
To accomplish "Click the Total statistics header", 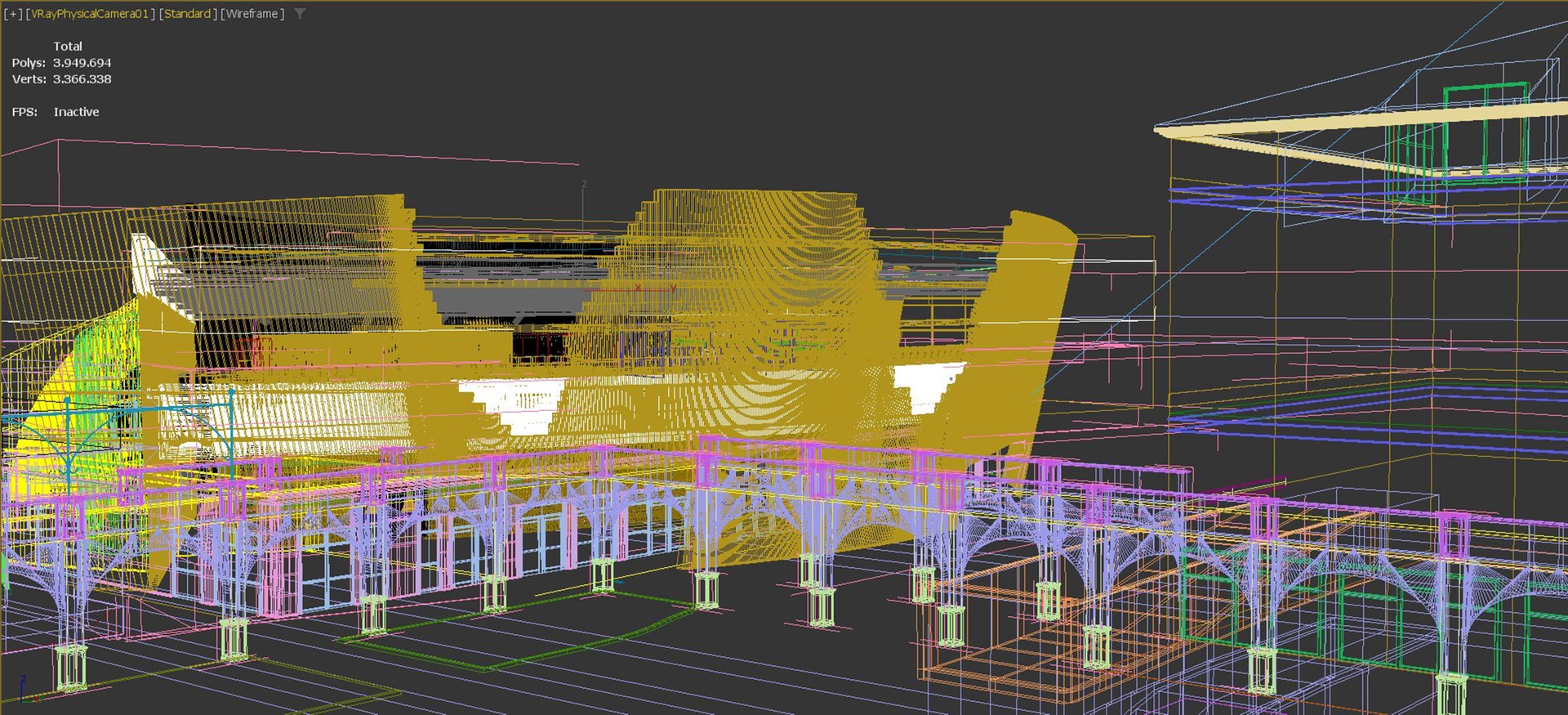I will tap(68, 47).
